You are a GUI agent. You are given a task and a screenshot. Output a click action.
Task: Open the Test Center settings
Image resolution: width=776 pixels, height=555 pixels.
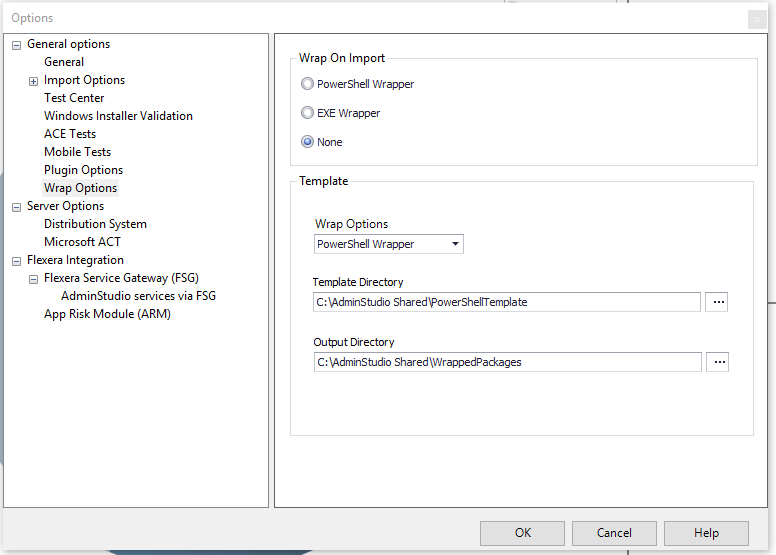point(74,98)
